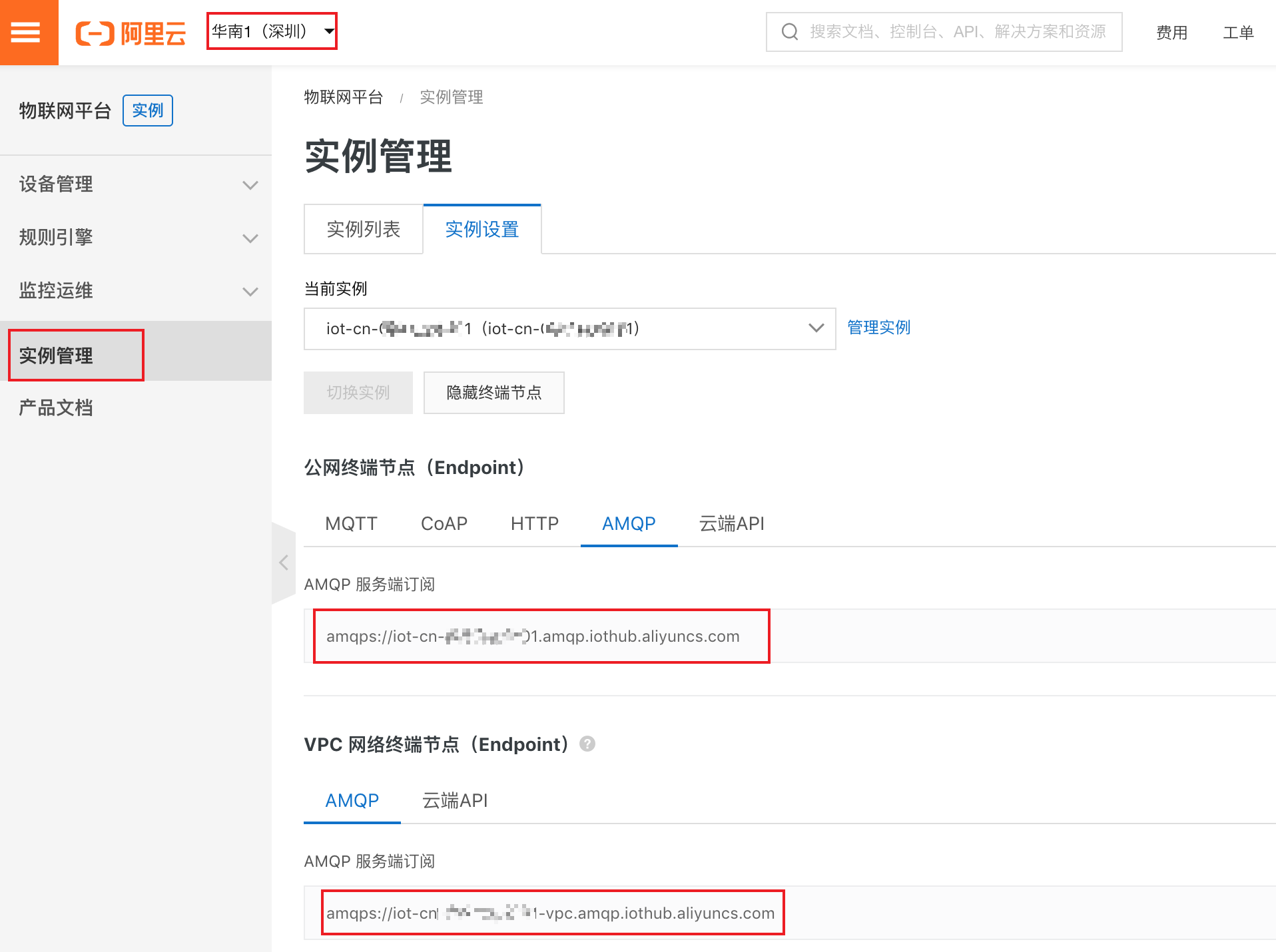The height and width of the screenshot is (952, 1276).
Task: Click the 实例管理 breadcrumb
Action: [x=452, y=97]
